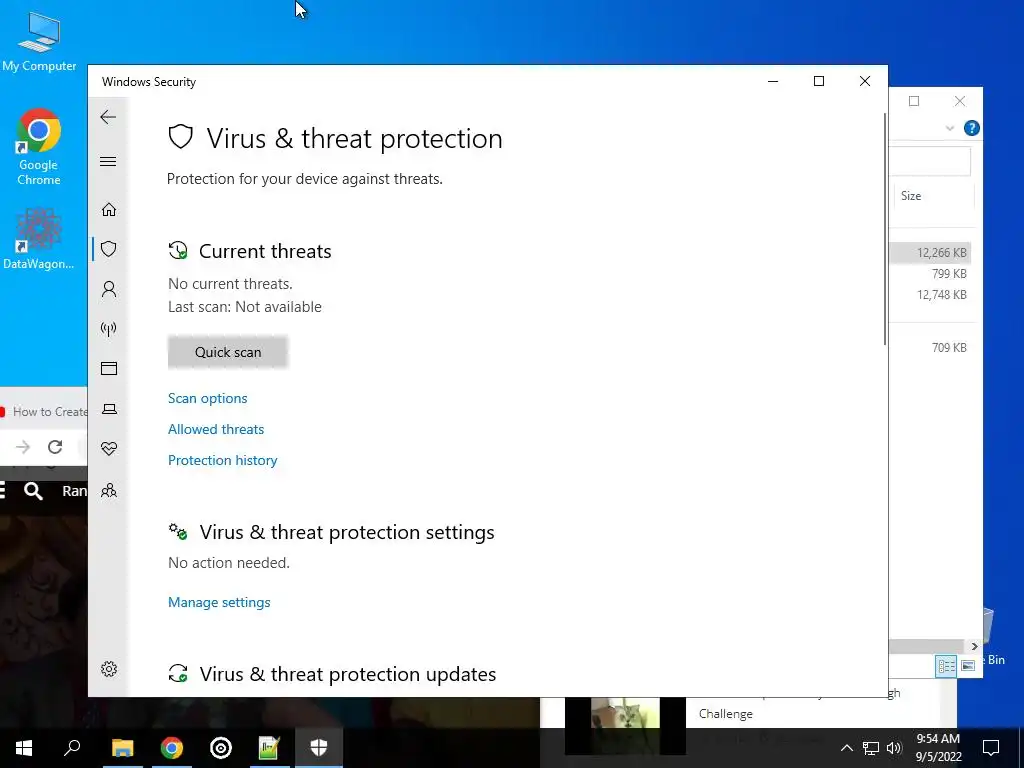
Task: Open File Explorer from the taskbar
Action: point(123,748)
